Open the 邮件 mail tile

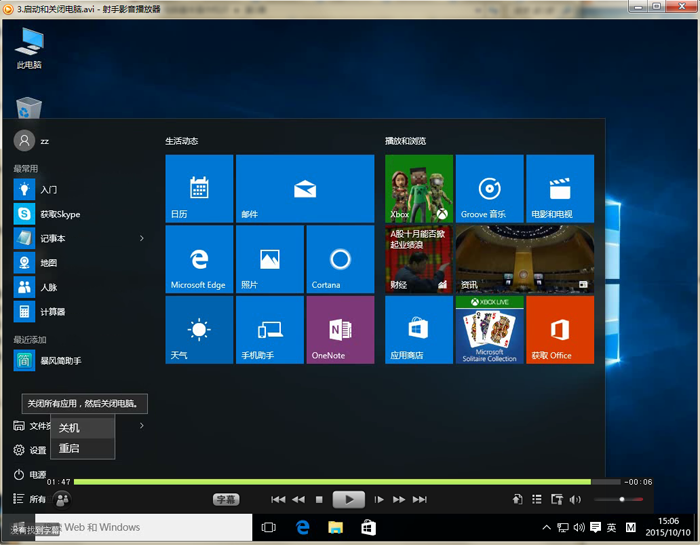pos(305,188)
